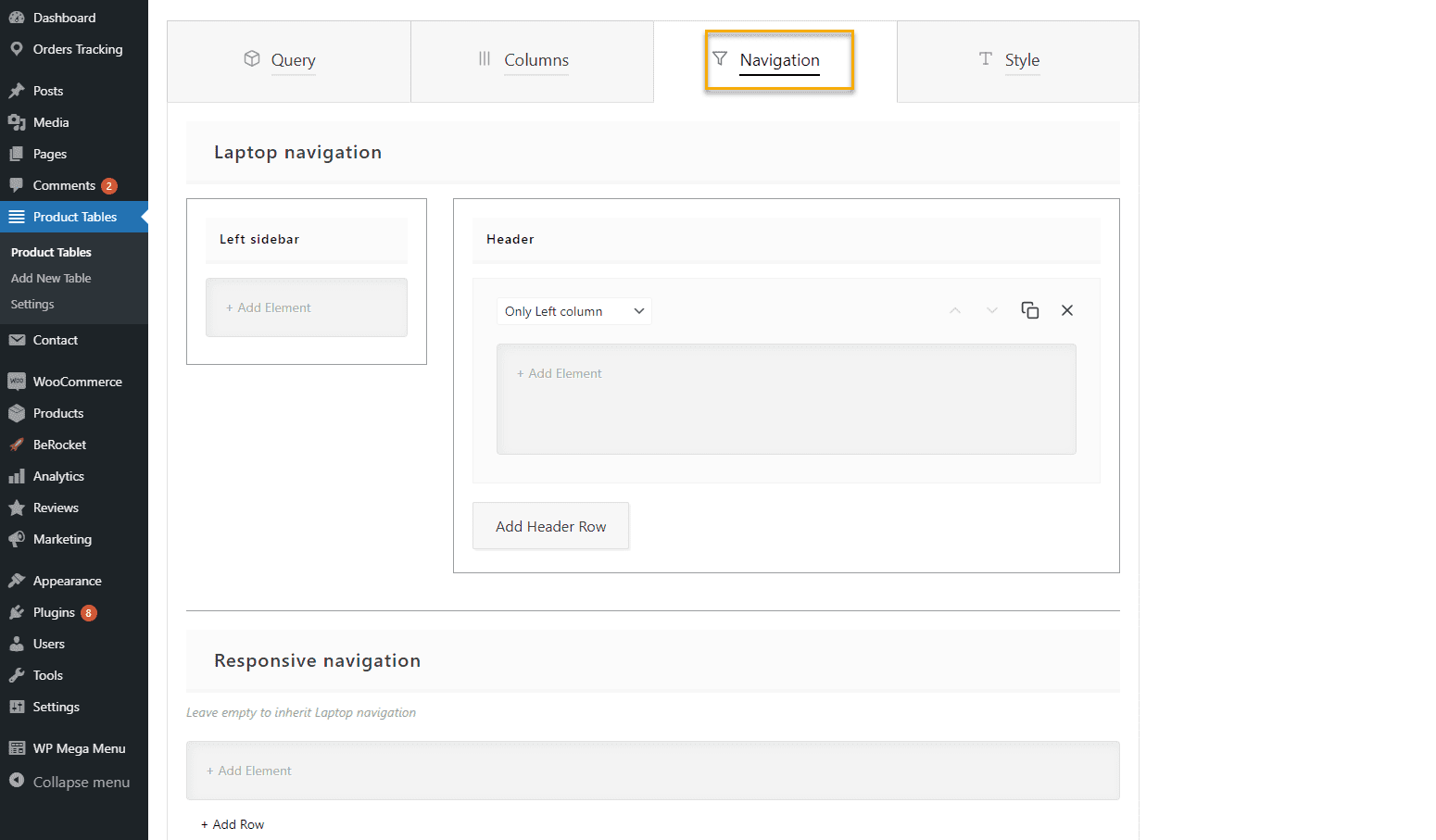1436x840 pixels.
Task: Click the Posts pushpin icon
Action: (x=17, y=91)
